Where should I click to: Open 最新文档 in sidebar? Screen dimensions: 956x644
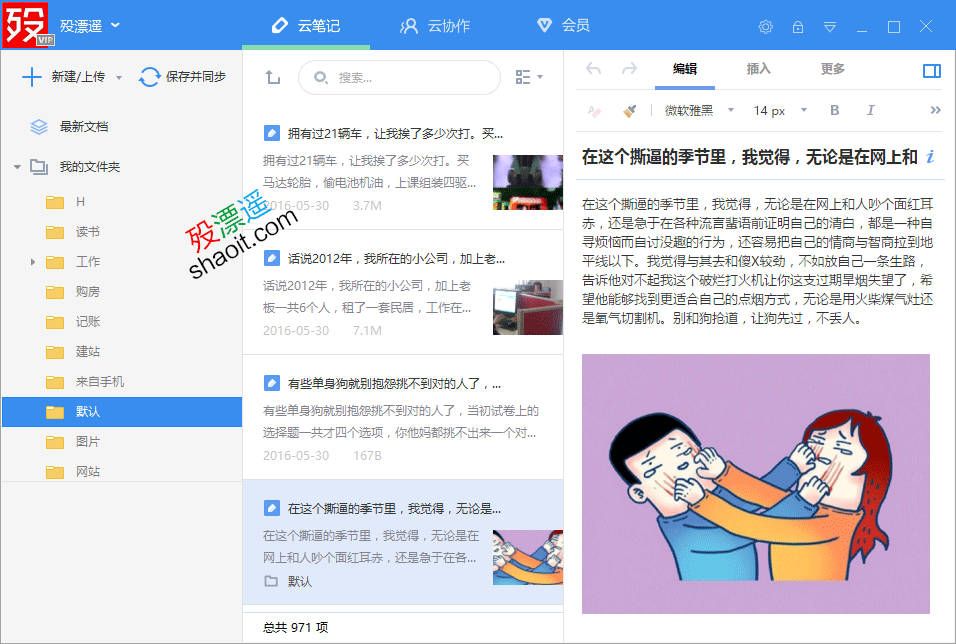point(84,127)
